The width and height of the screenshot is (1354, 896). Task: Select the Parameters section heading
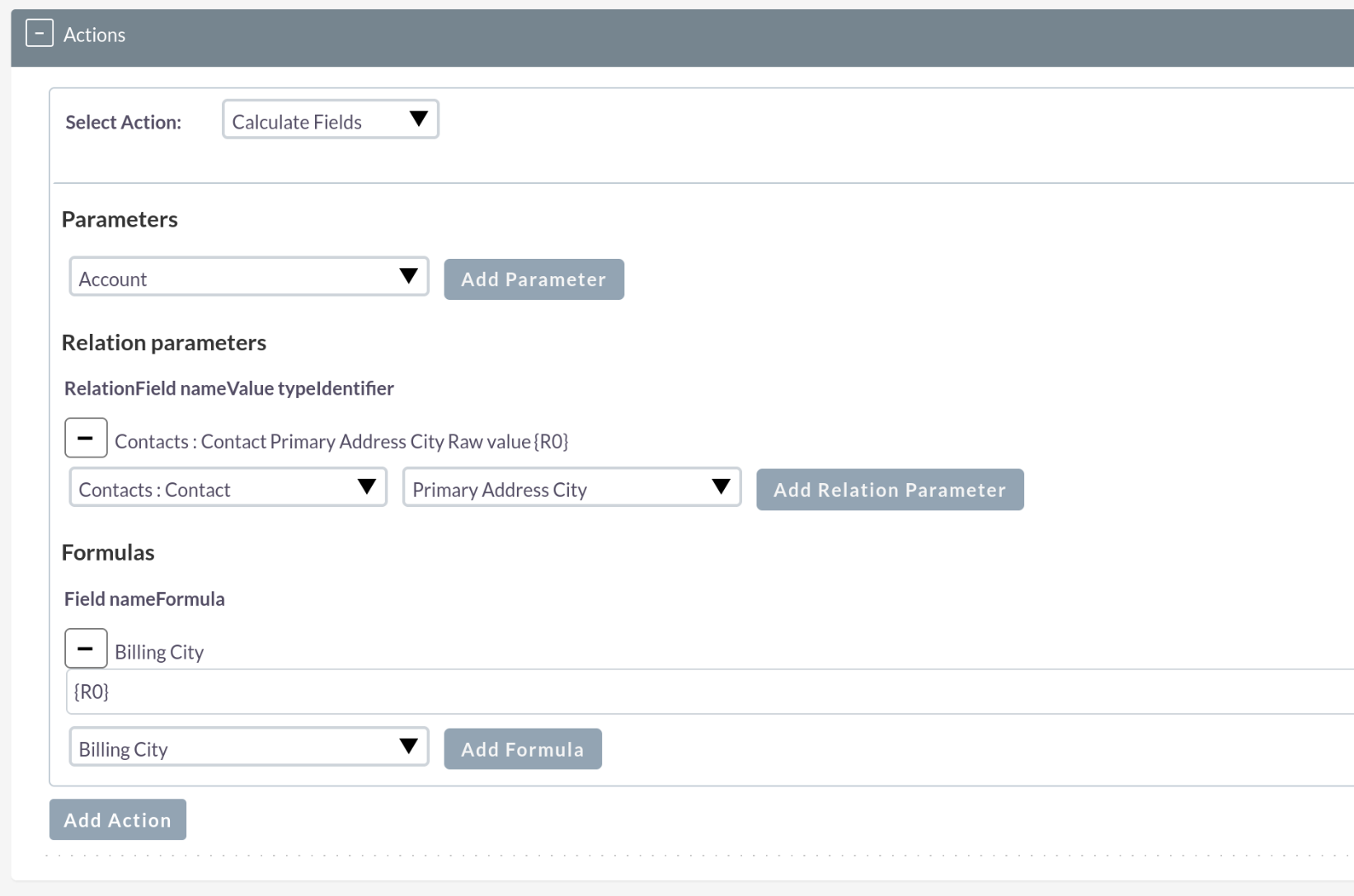click(x=120, y=219)
